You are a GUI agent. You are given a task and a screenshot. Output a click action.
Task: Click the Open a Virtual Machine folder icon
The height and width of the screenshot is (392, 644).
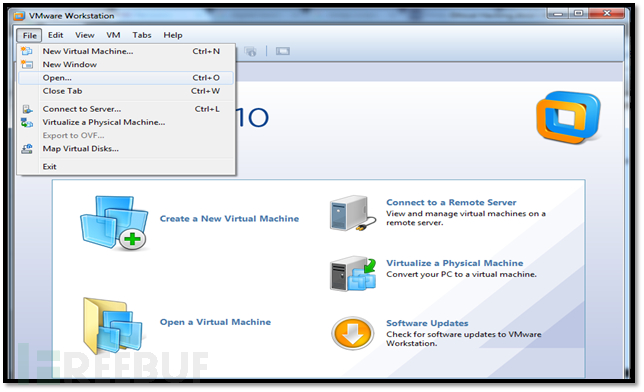coord(113,326)
